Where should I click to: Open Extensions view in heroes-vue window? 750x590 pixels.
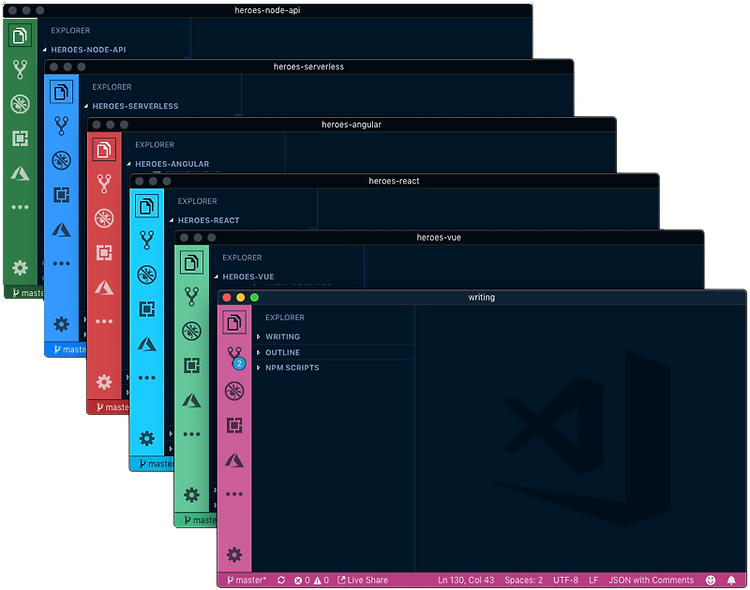[x=191, y=366]
